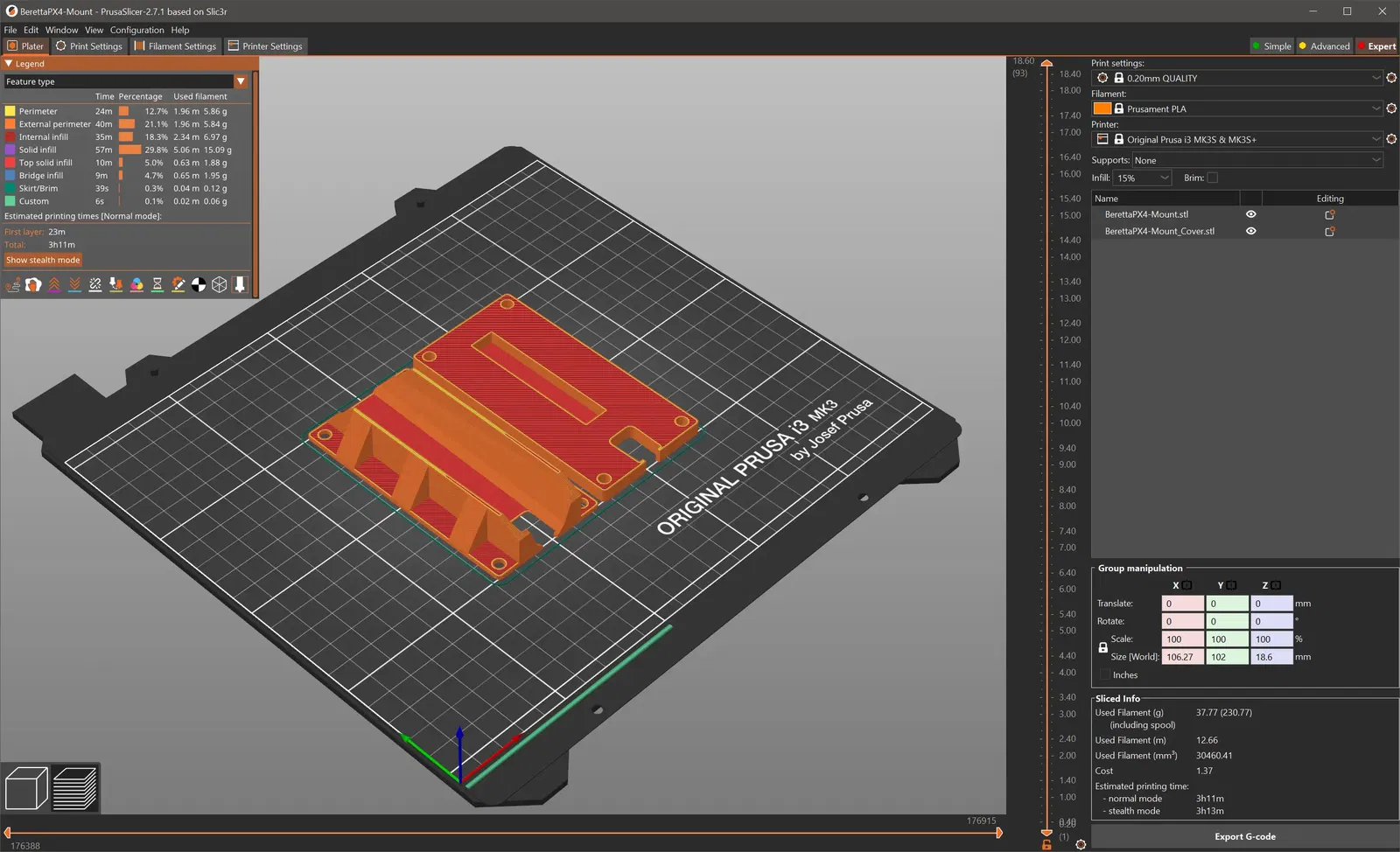Open the Supports dropdown set to None

[x=1257, y=161]
